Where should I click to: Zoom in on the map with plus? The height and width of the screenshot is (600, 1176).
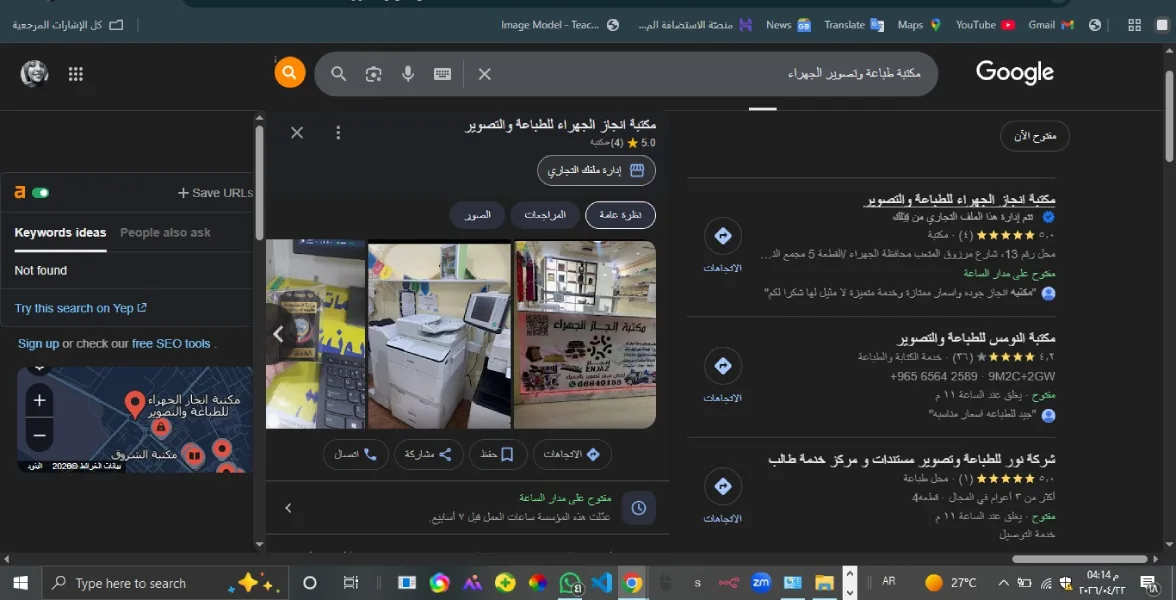pyautogui.click(x=40, y=400)
